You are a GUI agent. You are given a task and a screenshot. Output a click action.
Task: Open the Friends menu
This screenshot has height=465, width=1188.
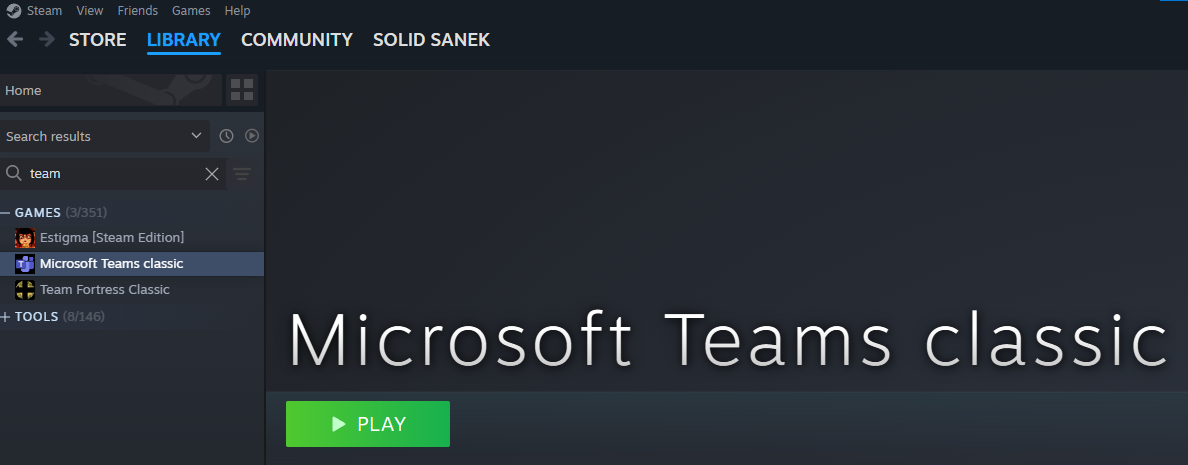(138, 11)
